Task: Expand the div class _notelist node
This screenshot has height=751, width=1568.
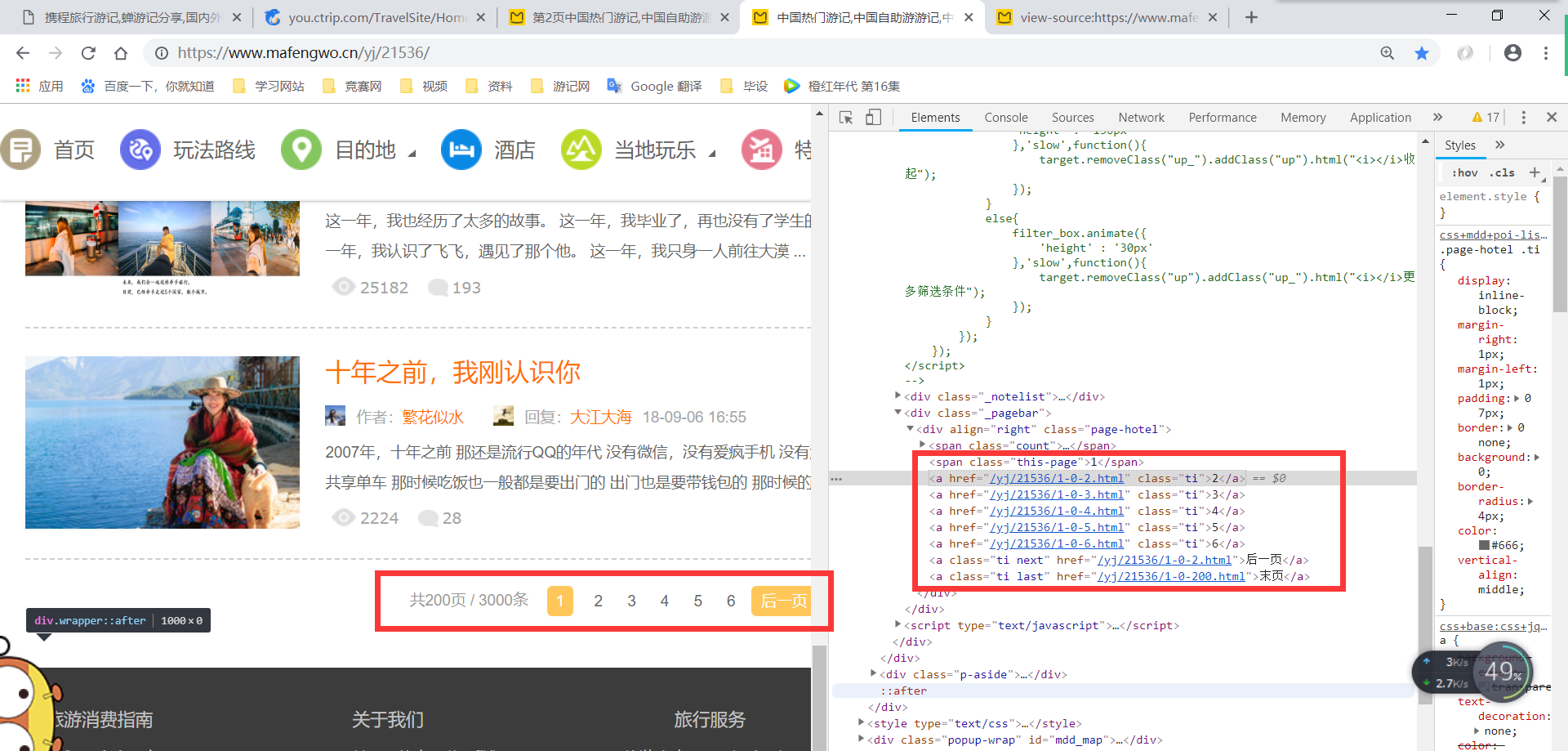Action: pyautogui.click(x=898, y=396)
